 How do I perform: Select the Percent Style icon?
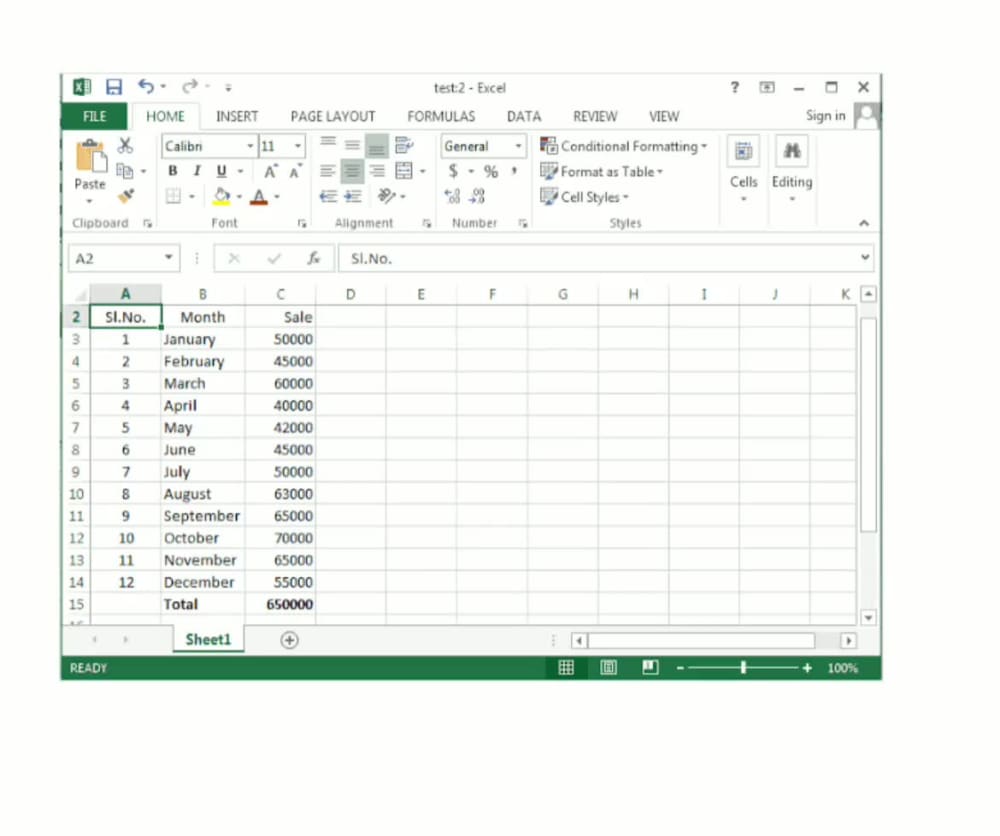(489, 171)
